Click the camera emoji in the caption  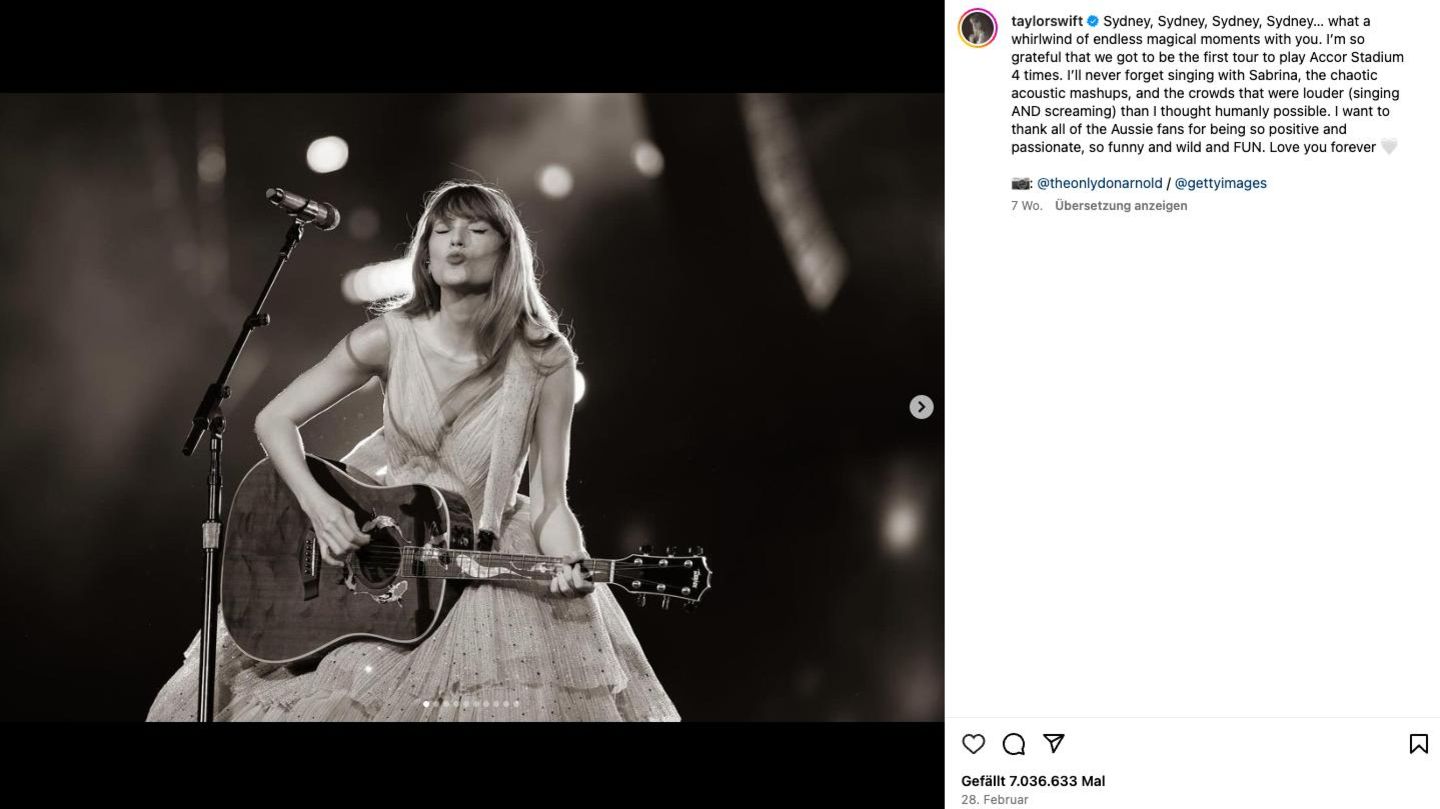click(1020, 183)
